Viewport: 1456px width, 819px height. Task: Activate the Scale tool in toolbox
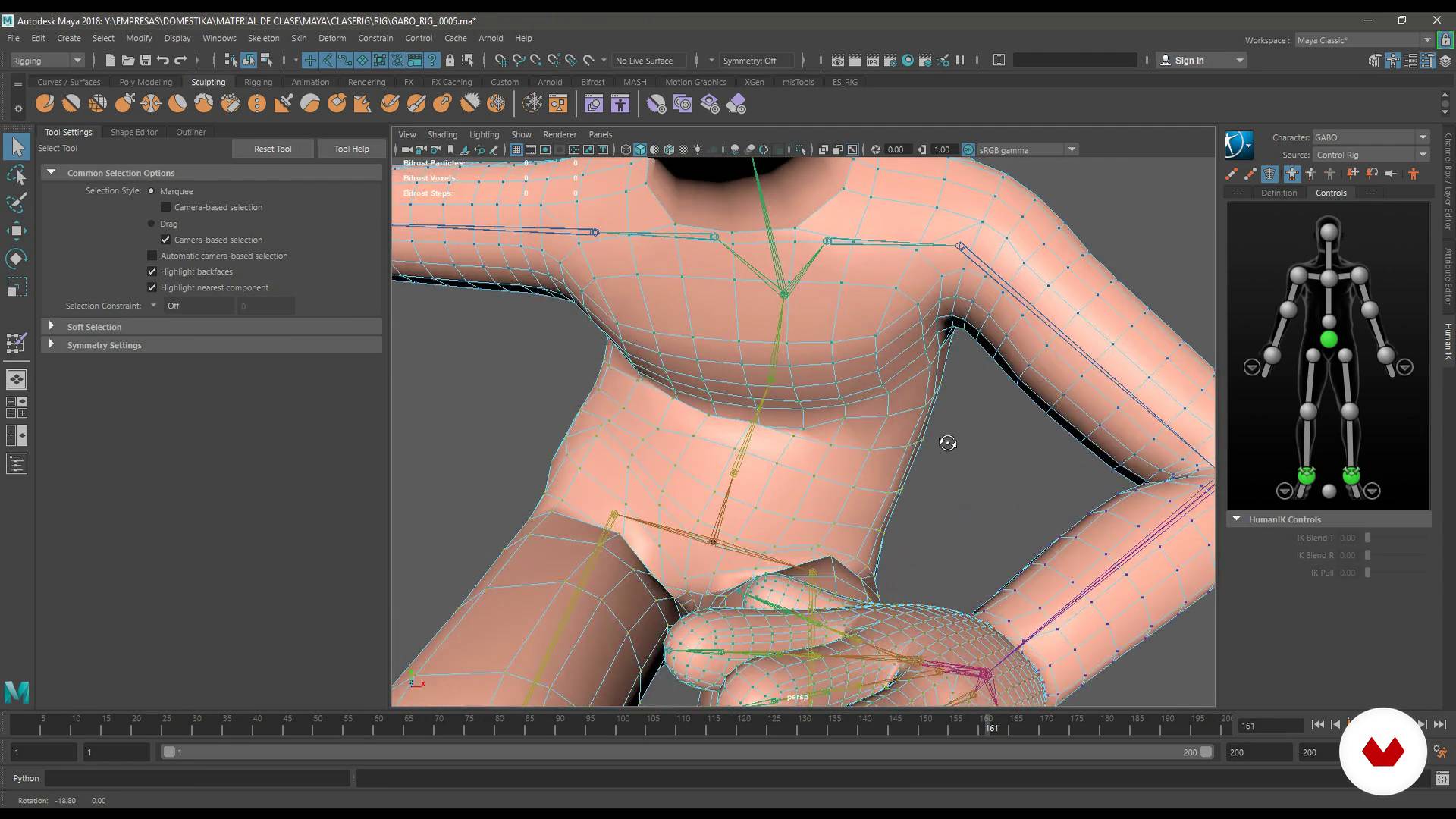pos(17,287)
